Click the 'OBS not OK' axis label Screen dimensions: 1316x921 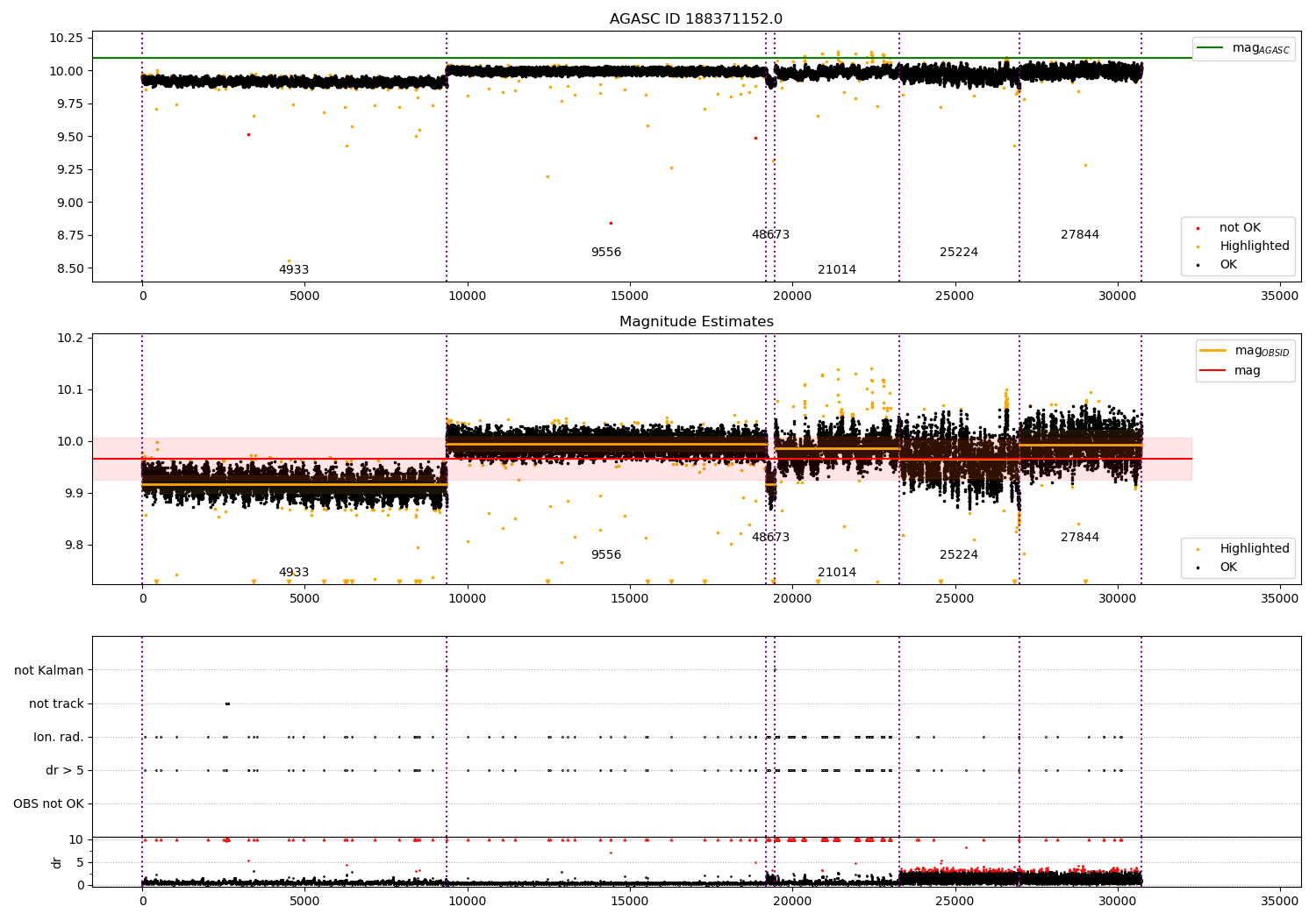pos(48,804)
